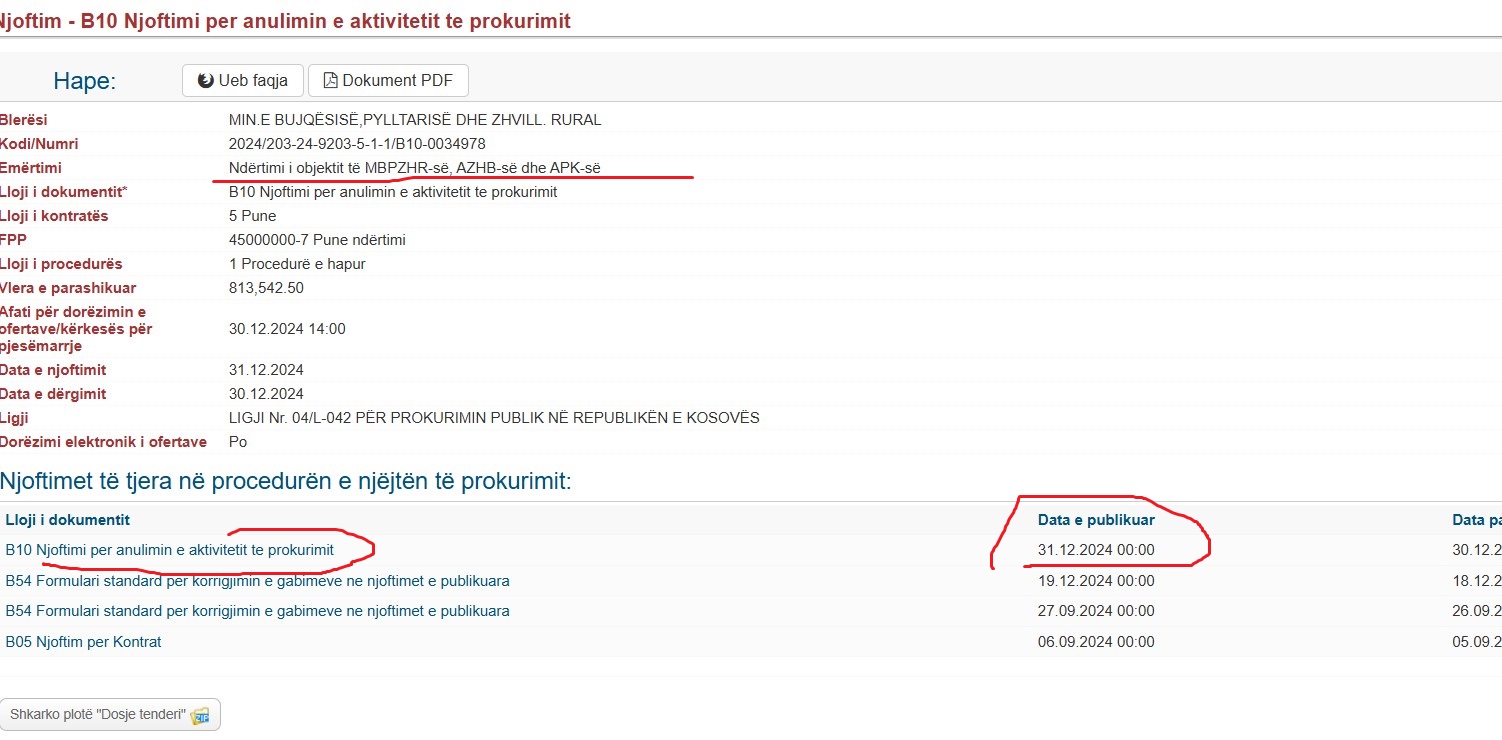Click the Emërtimi value Ndërtimi i objektit
This screenshot has width=1502, height=740.
pos(414,168)
